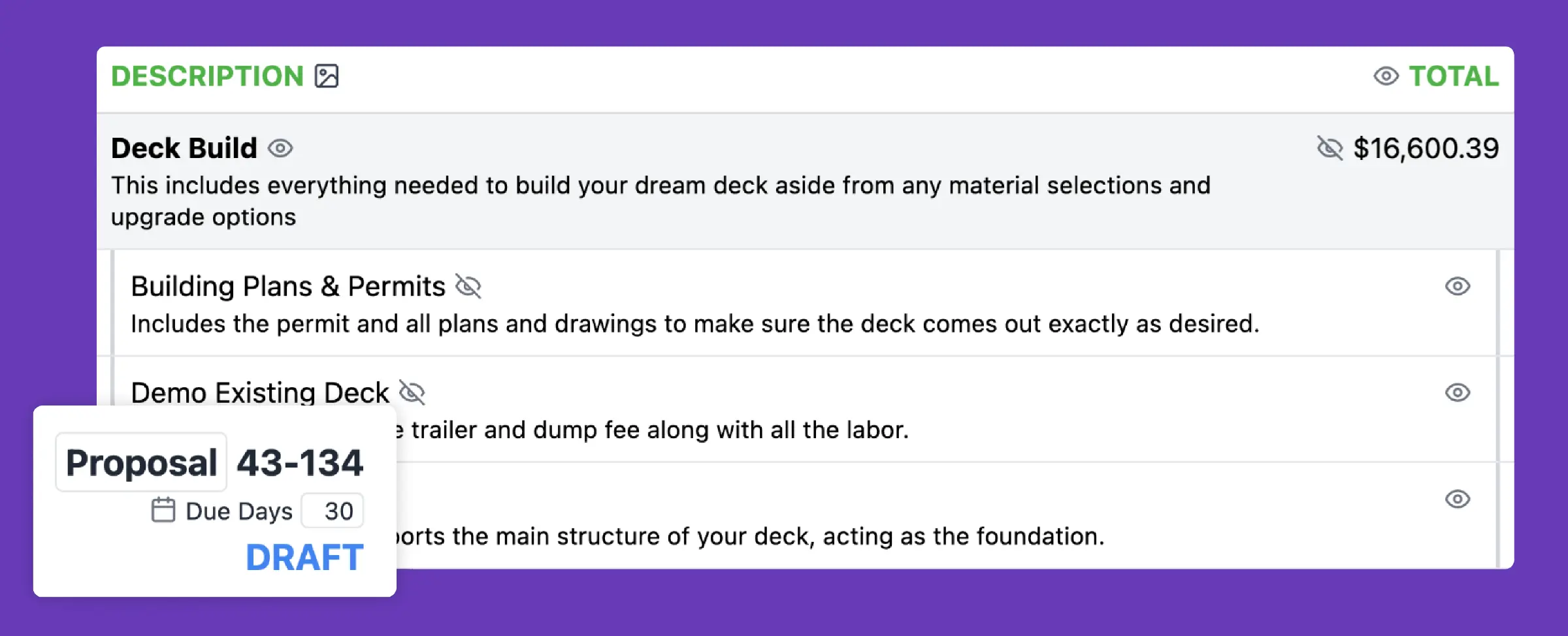This screenshot has width=1568, height=636.
Task: Click the Building Plans & Permits item name
Action: tap(288, 287)
